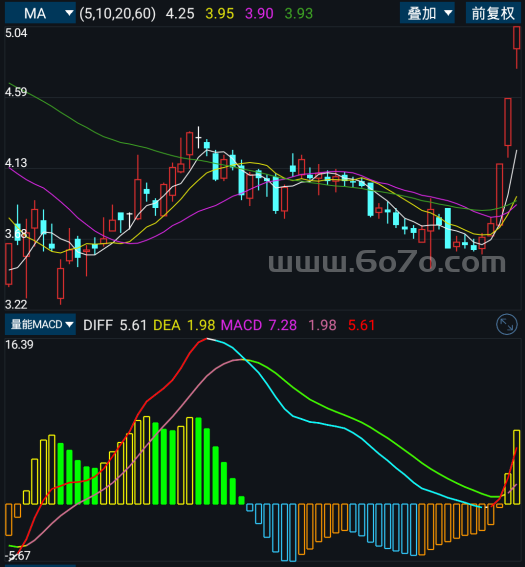Click the 量能MACD dropdown arrow triangle
This screenshot has width=525, height=567.
69,324
